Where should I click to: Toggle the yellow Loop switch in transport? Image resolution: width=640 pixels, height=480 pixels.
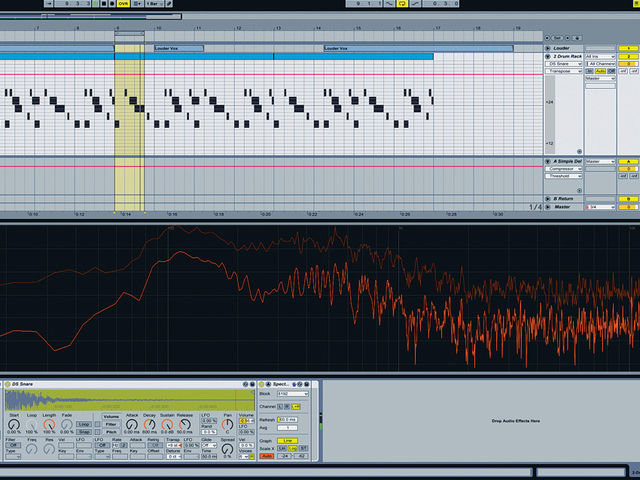click(x=402, y=4)
